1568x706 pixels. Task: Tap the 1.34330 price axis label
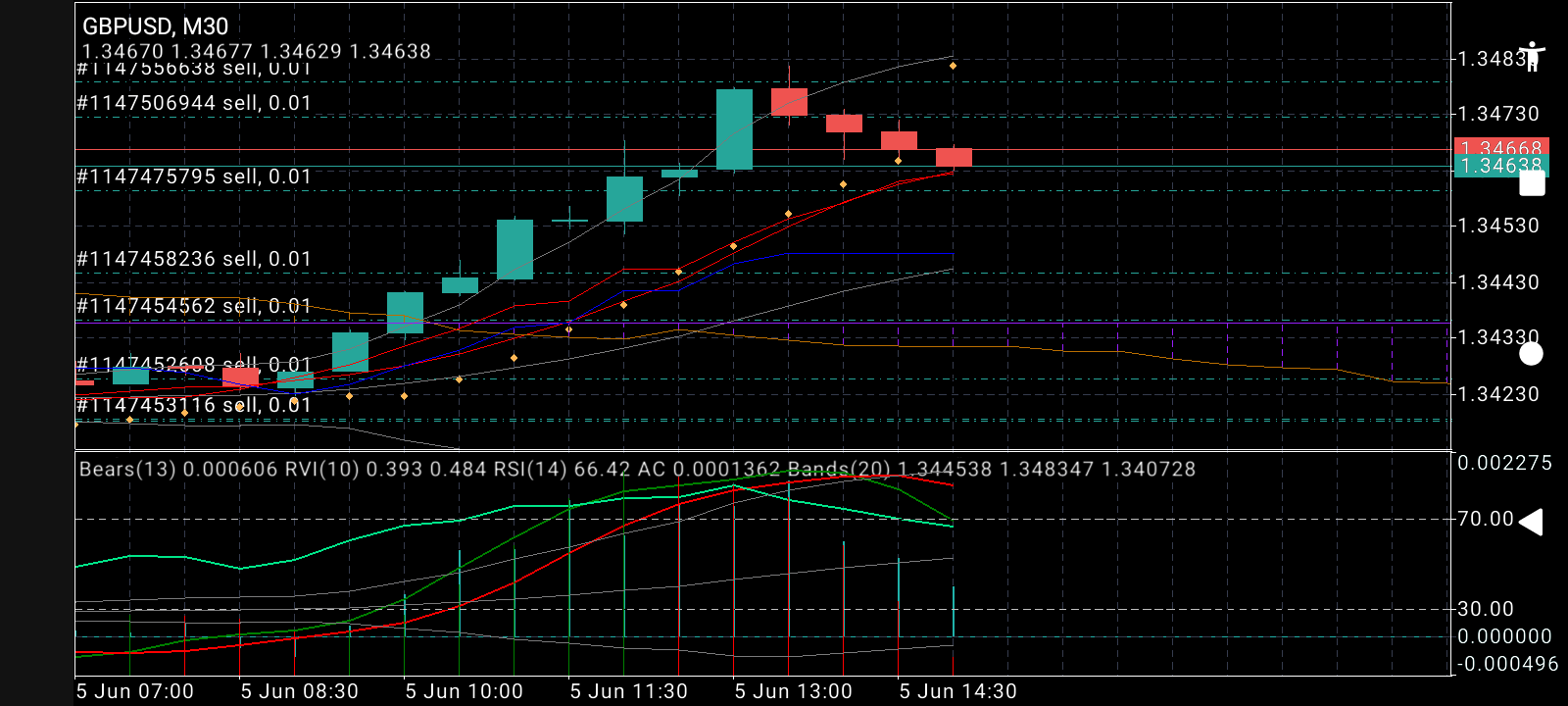point(1498,337)
